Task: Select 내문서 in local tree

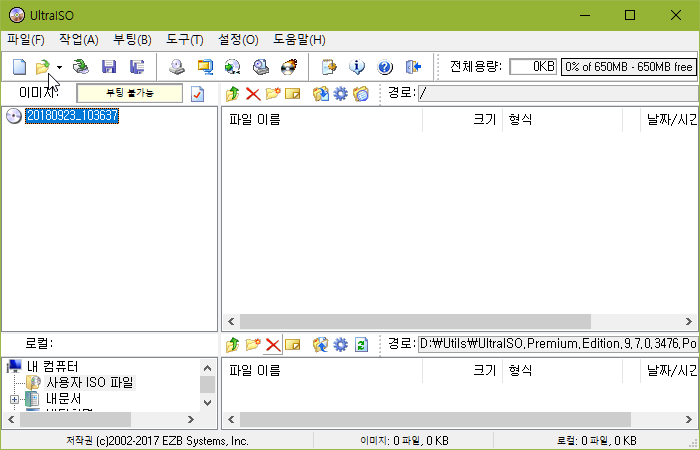Action: [63, 399]
